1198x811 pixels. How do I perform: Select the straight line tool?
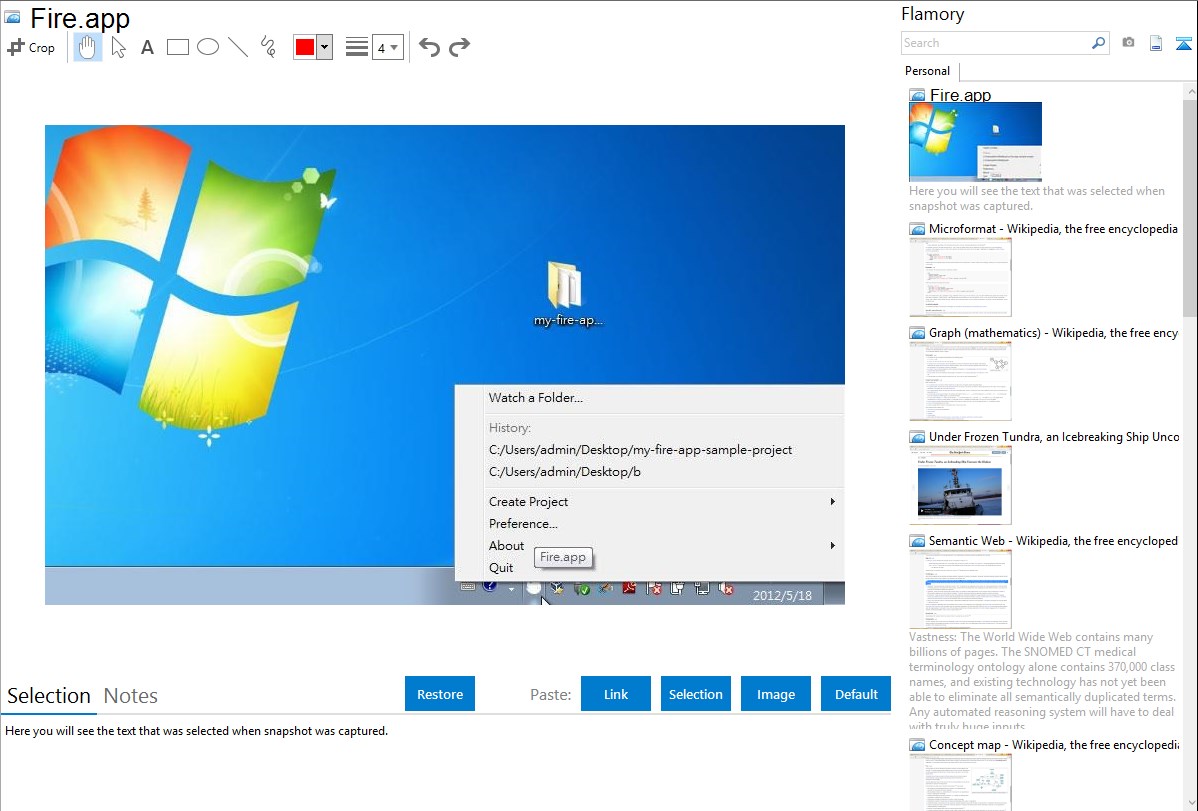point(238,47)
